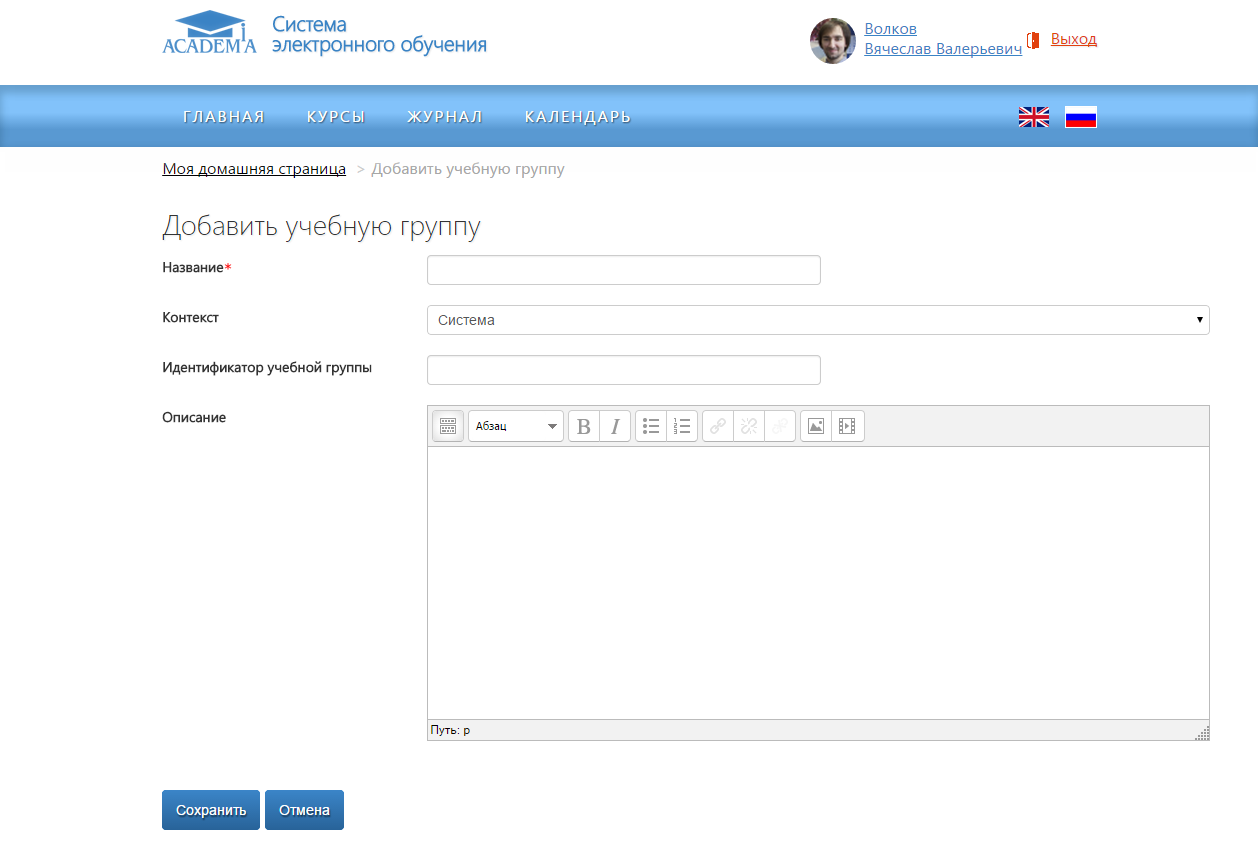This screenshot has width=1258, height=854.
Task: Open the Календарь menu item
Action: point(577,117)
